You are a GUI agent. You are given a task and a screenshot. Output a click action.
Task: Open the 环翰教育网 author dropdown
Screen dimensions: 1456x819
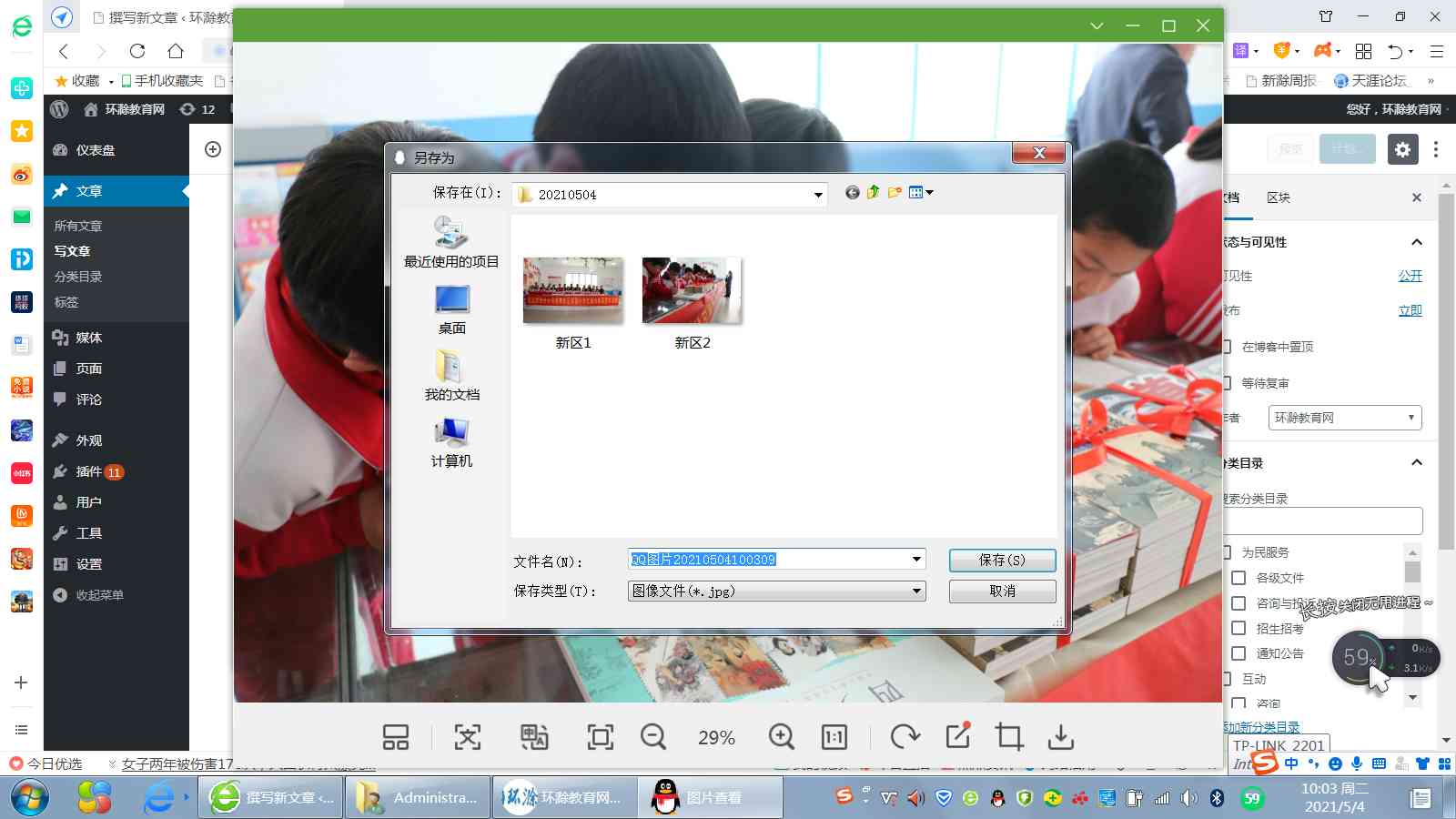click(x=1344, y=418)
